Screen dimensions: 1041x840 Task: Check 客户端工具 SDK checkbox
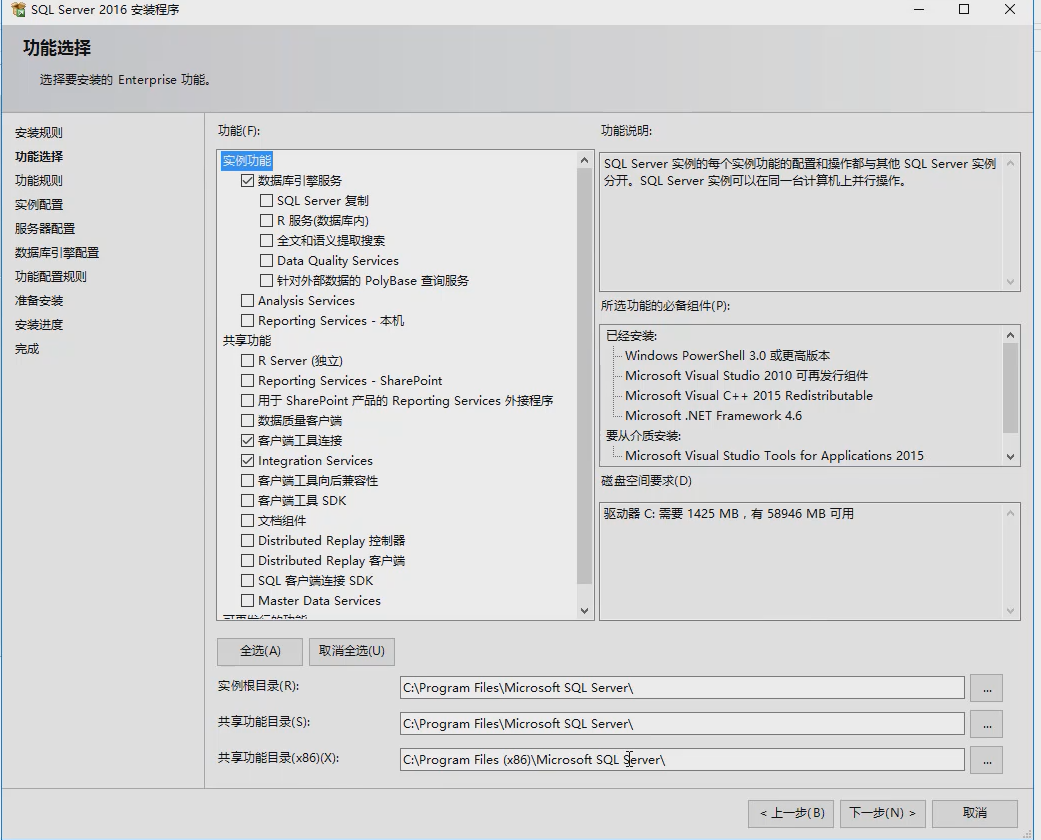(x=247, y=500)
